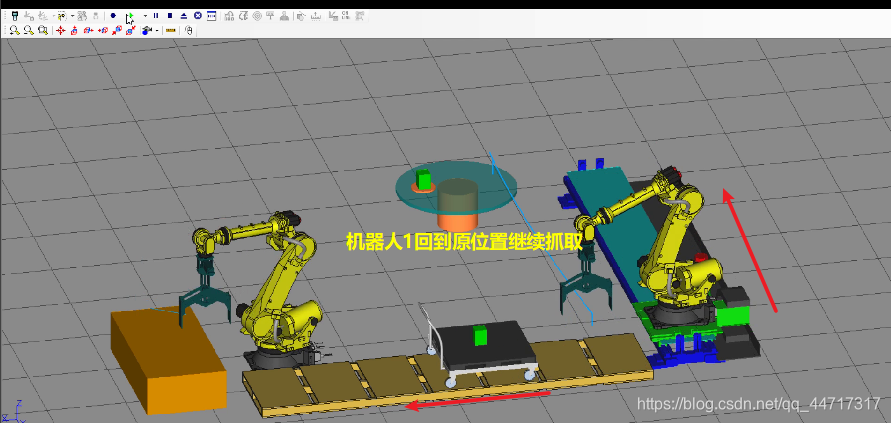The width and height of the screenshot is (891, 423).
Task: Click the greyed ISO view toolbar icon
Action: [x=229, y=16]
